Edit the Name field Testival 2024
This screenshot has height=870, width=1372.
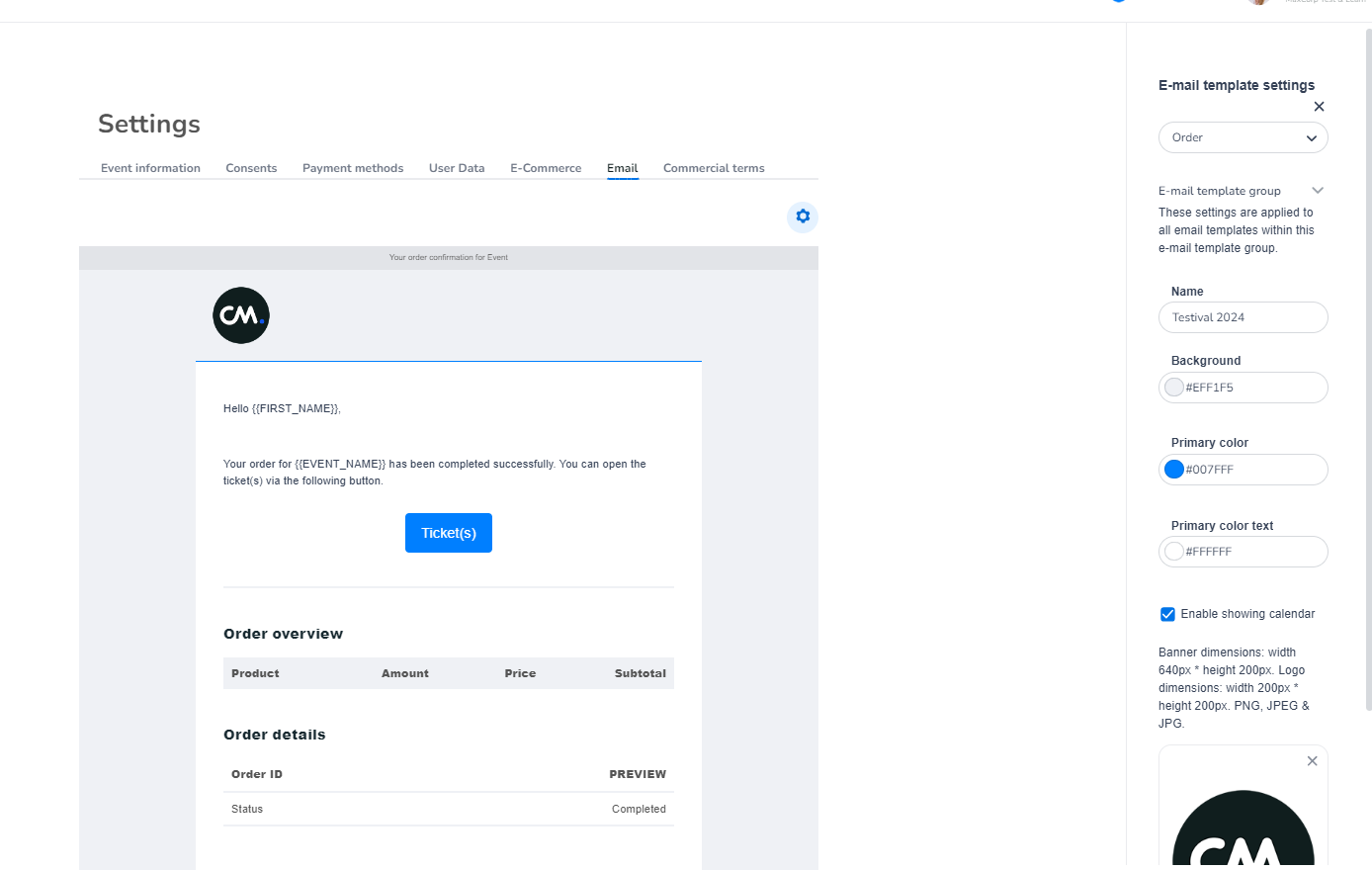(x=1243, y=317)
